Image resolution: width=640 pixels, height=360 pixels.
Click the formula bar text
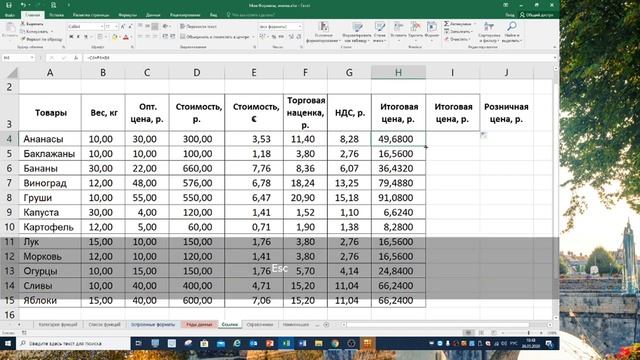(97, 58)
